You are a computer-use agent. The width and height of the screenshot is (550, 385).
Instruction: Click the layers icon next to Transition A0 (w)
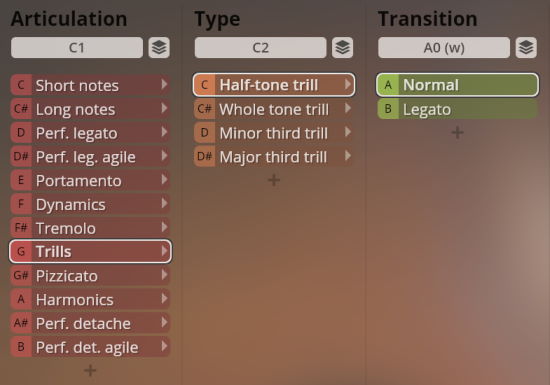[526, 47]
